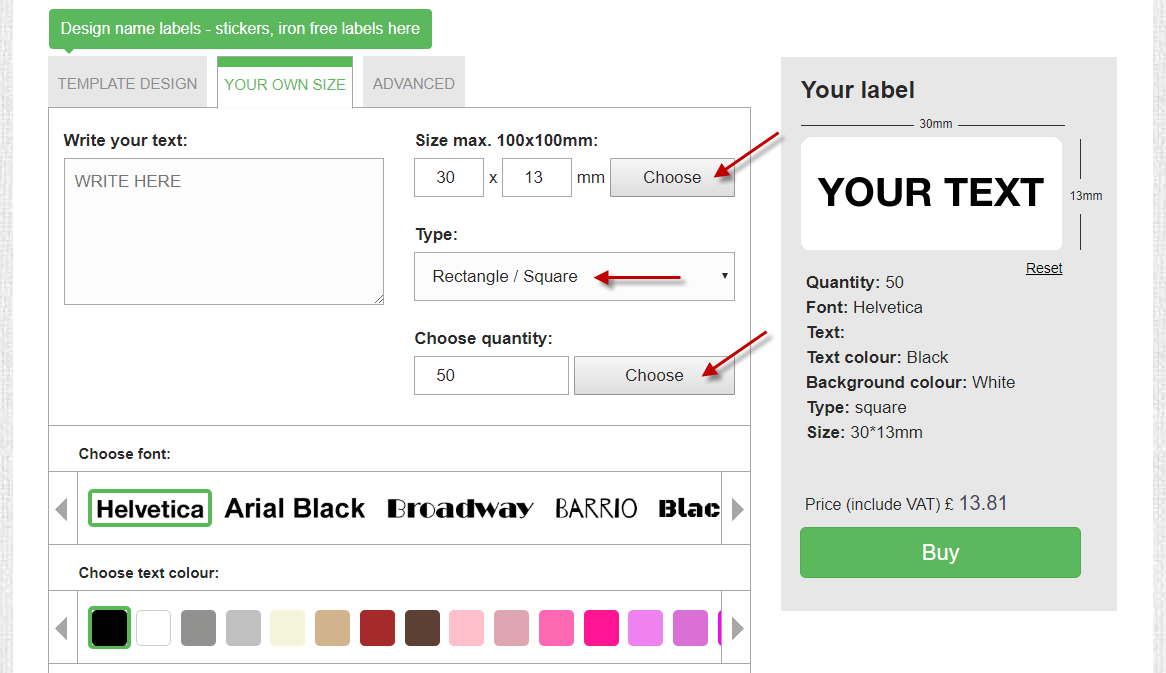This screenshot has height=673, width=1166.
Task: Click the price value 13.81
Action: tap(983, 503)
